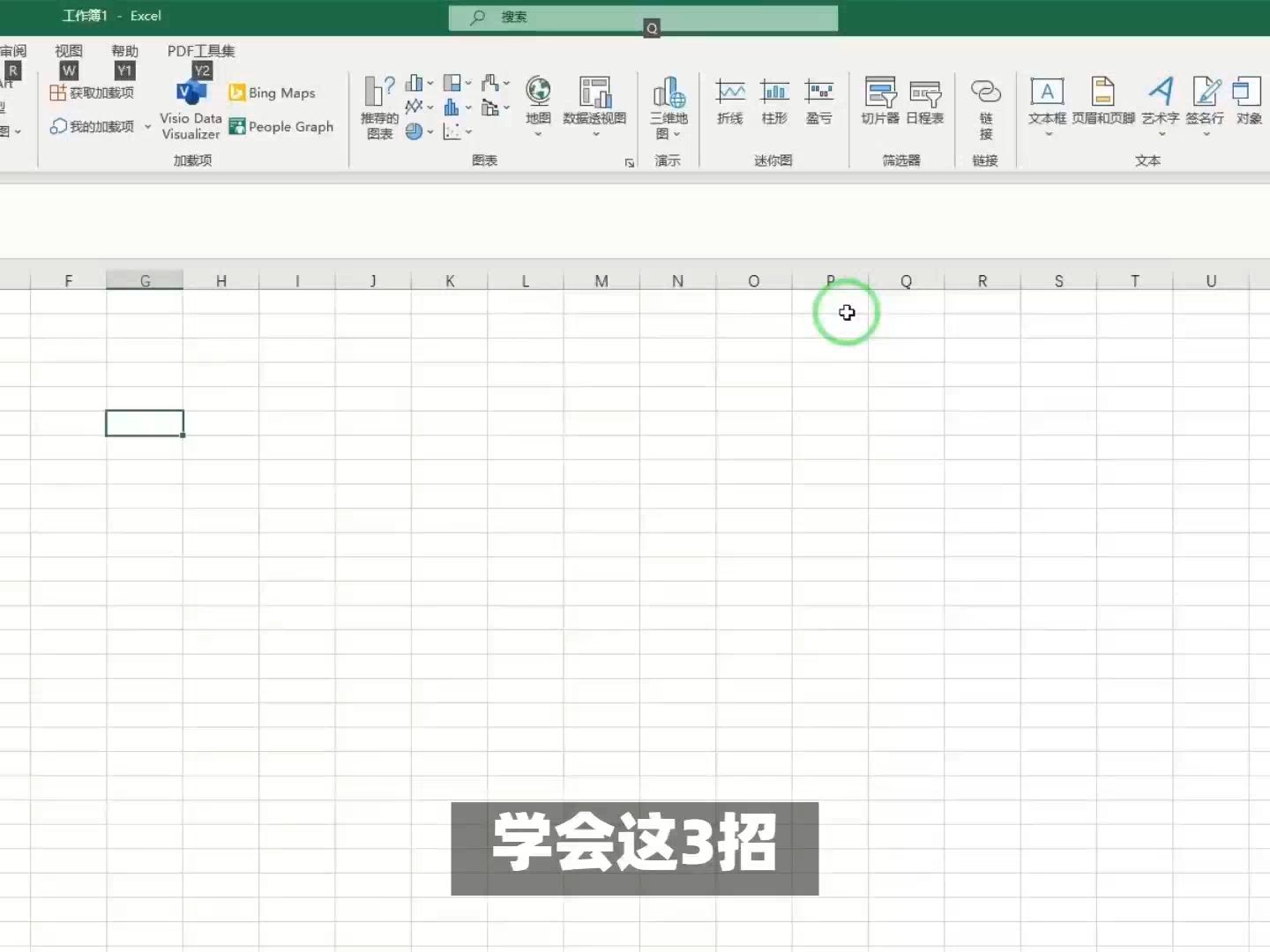This screenshot has width=1270, height=952.
Task: Launch People Graph add-in
Action: 281,126
